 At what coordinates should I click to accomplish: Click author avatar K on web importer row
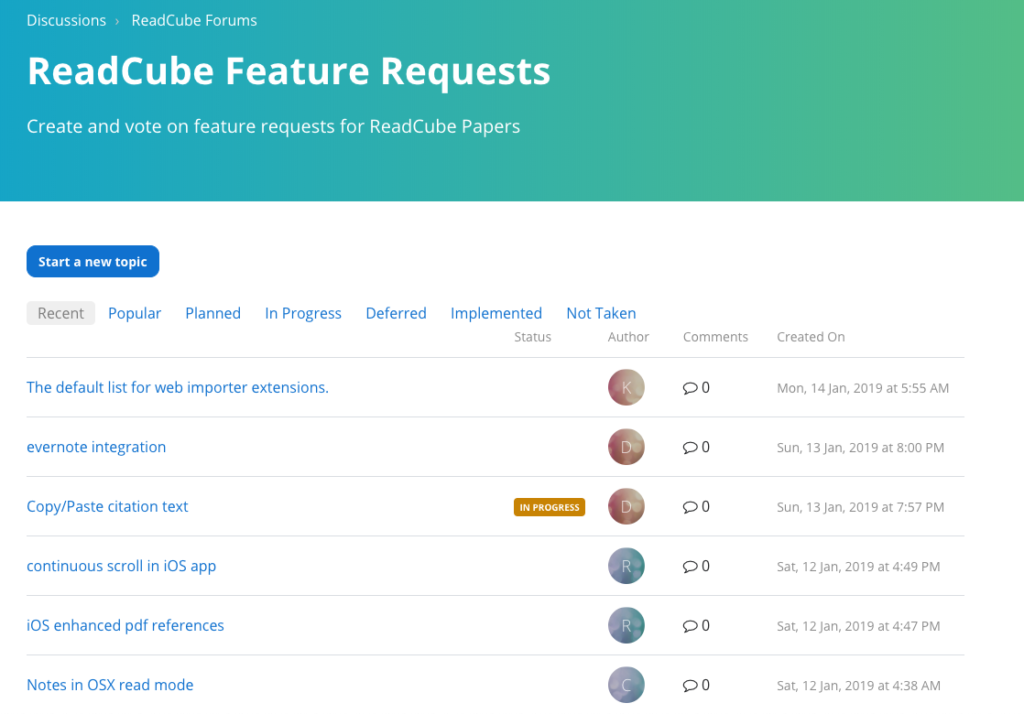coord(626,387)
